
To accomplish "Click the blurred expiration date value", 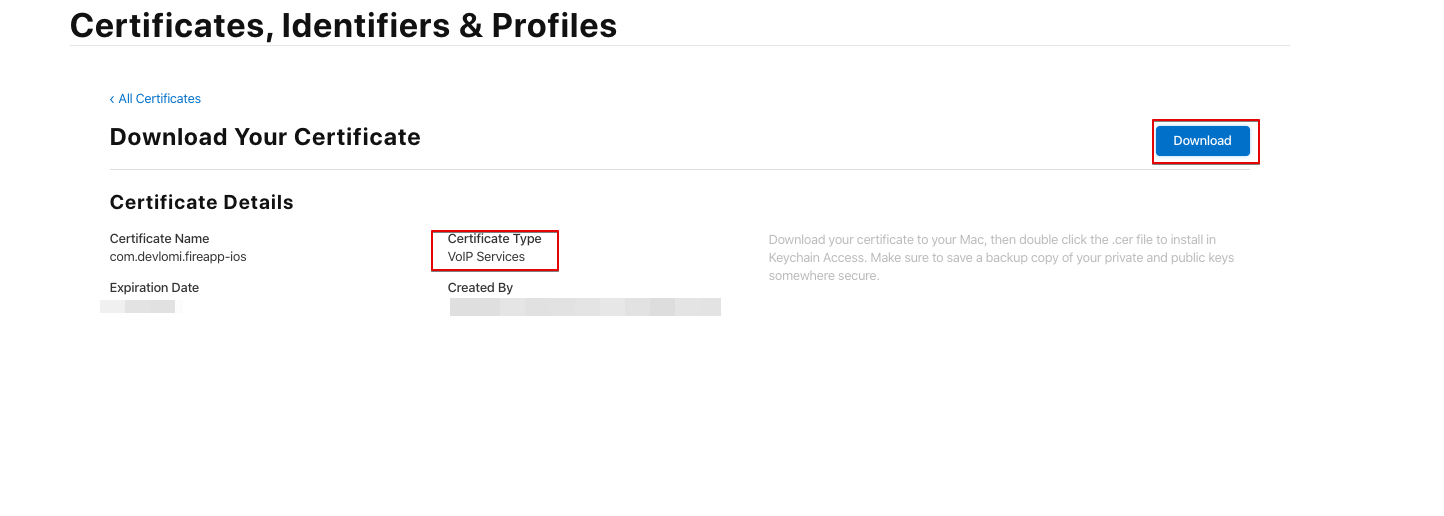I will (140, 306).
